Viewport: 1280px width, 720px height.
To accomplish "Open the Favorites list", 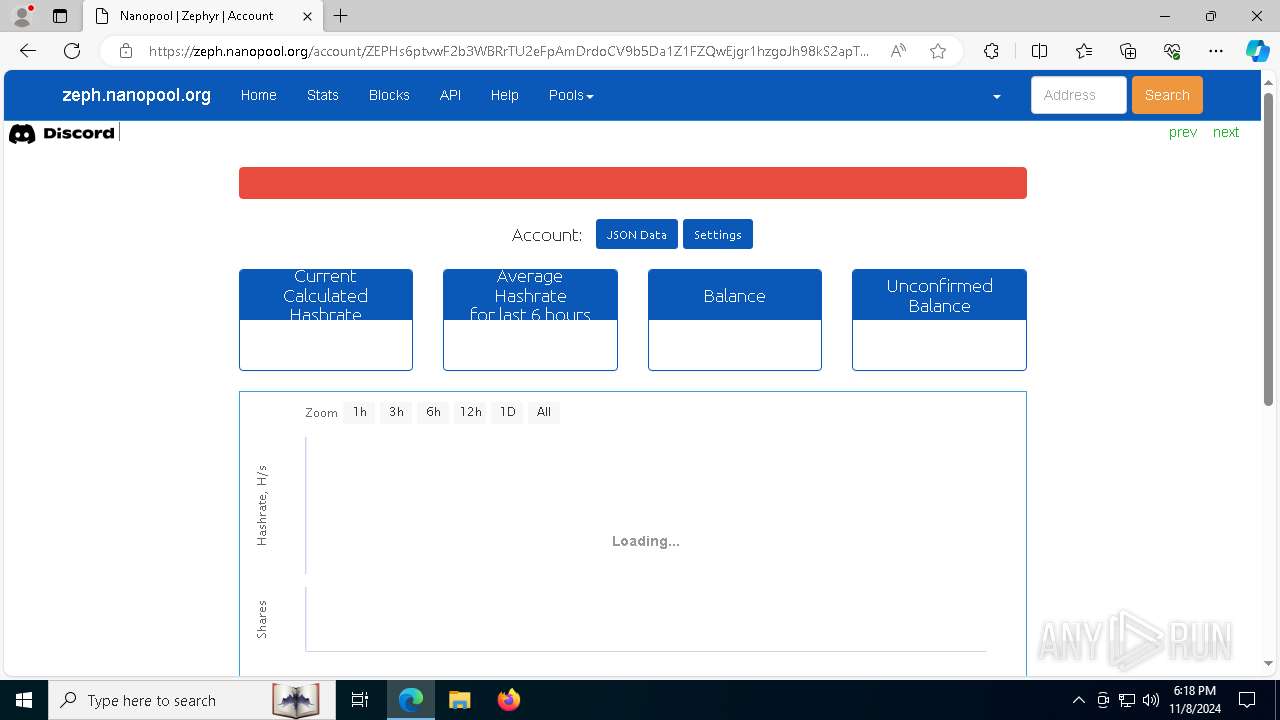I will [1084, 51].
